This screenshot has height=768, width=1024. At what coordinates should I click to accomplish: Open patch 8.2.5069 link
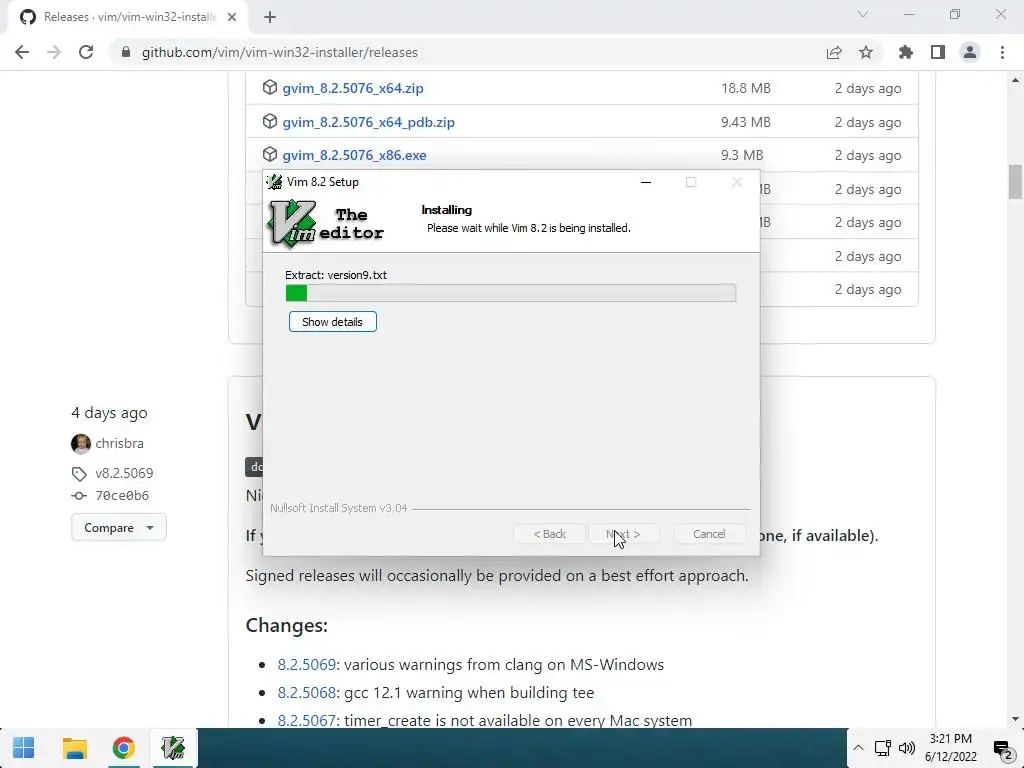point(306,665)
